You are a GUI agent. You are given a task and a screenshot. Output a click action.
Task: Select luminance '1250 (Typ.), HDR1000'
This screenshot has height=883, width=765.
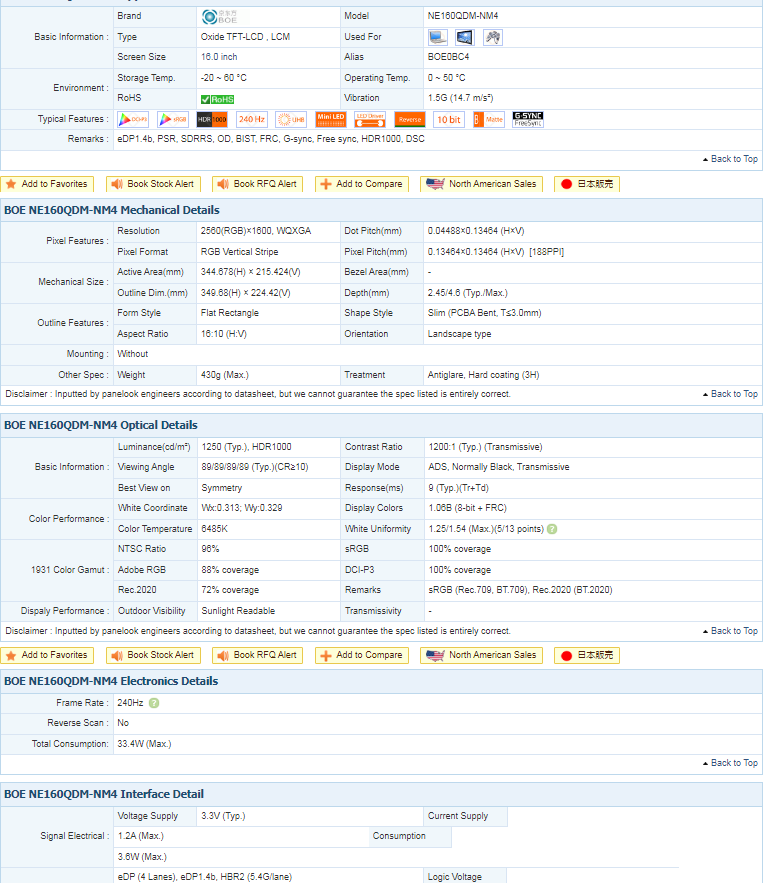[x=247, y=447]
